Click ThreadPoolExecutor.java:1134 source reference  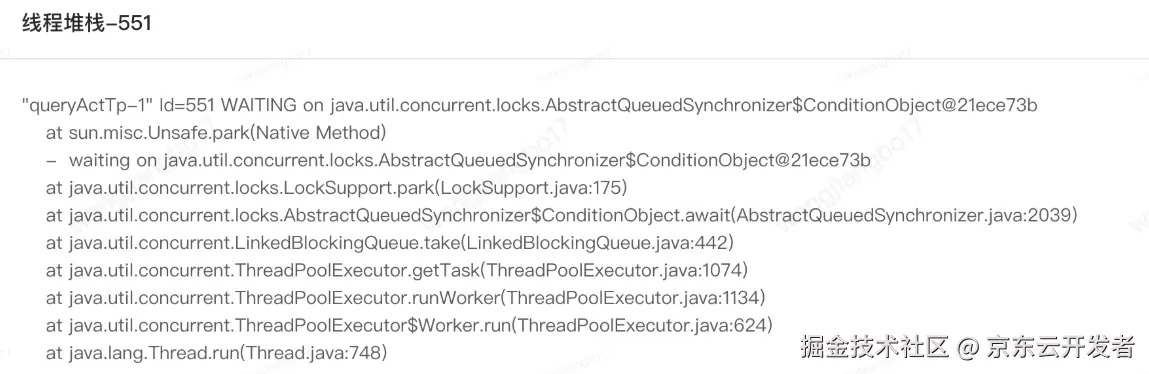tap(633, 298)
